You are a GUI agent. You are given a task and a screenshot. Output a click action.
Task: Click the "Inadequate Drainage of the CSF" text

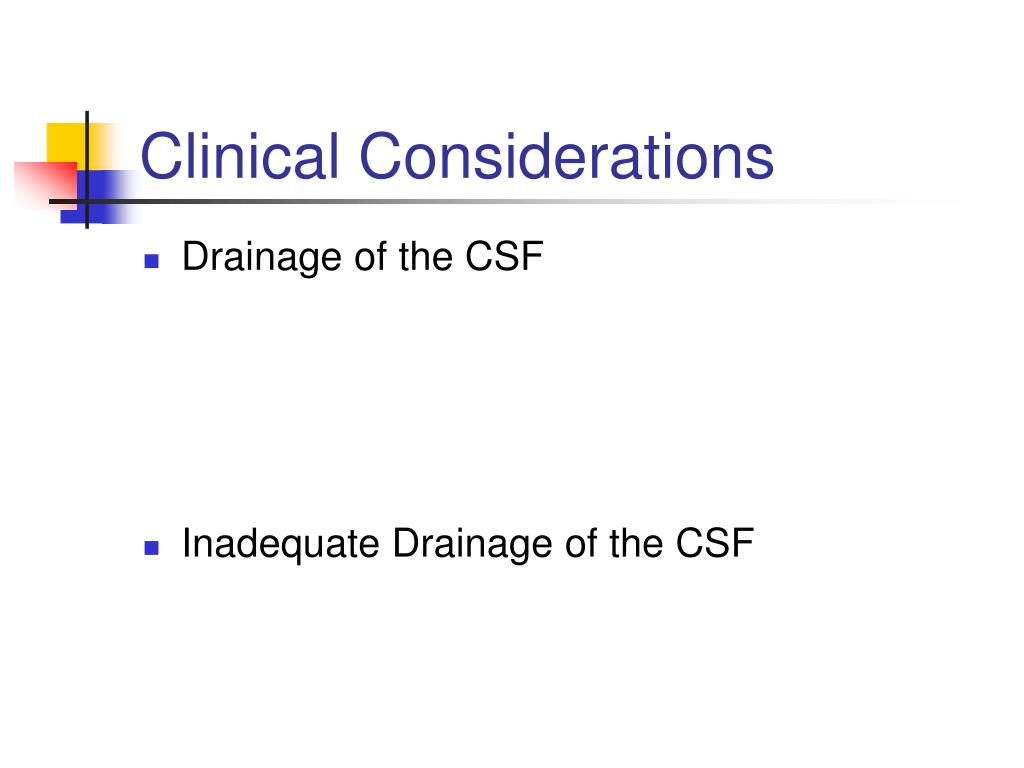(468, 543)
